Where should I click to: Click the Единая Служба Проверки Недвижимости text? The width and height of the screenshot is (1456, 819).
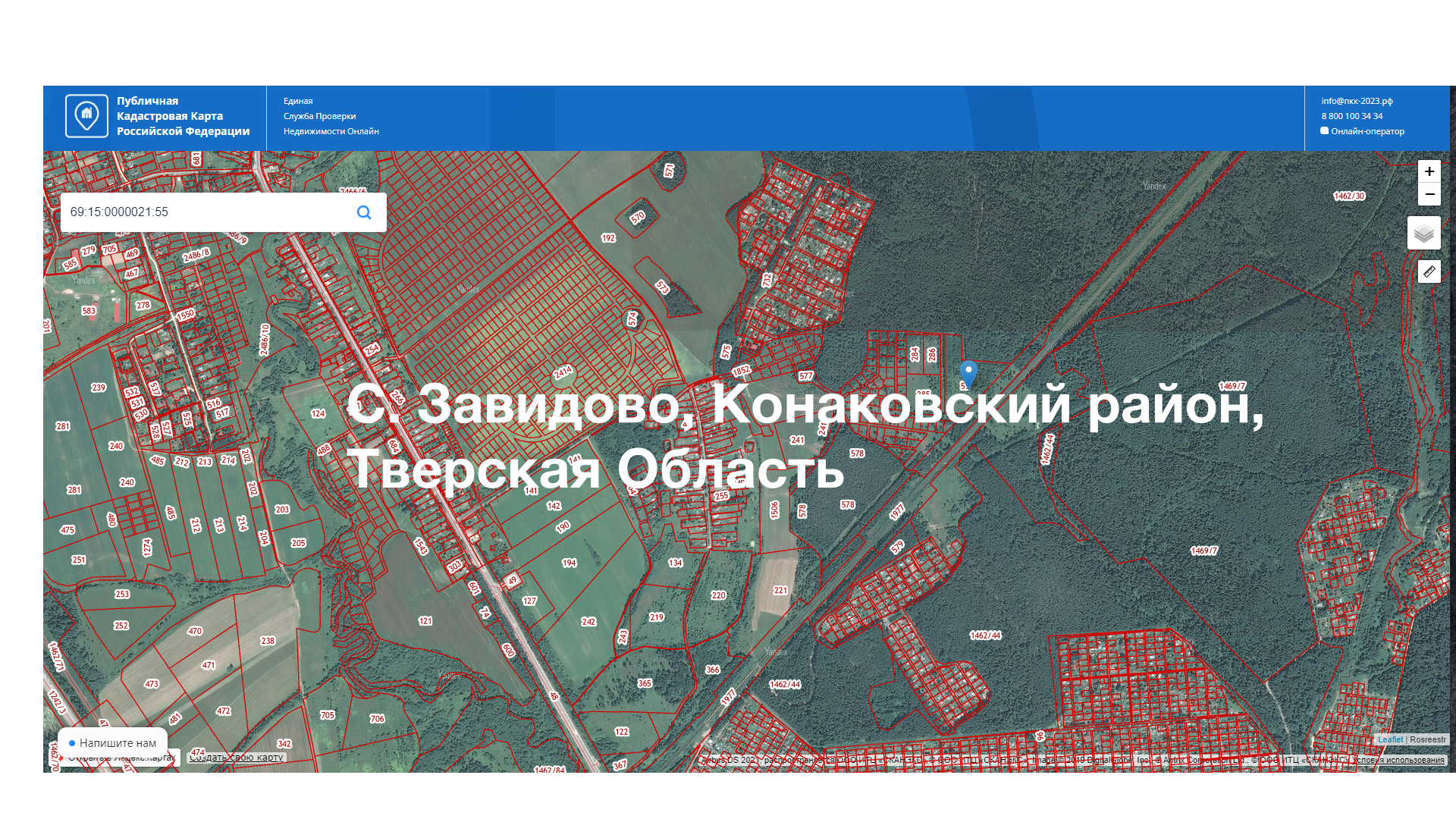point(331,116)
